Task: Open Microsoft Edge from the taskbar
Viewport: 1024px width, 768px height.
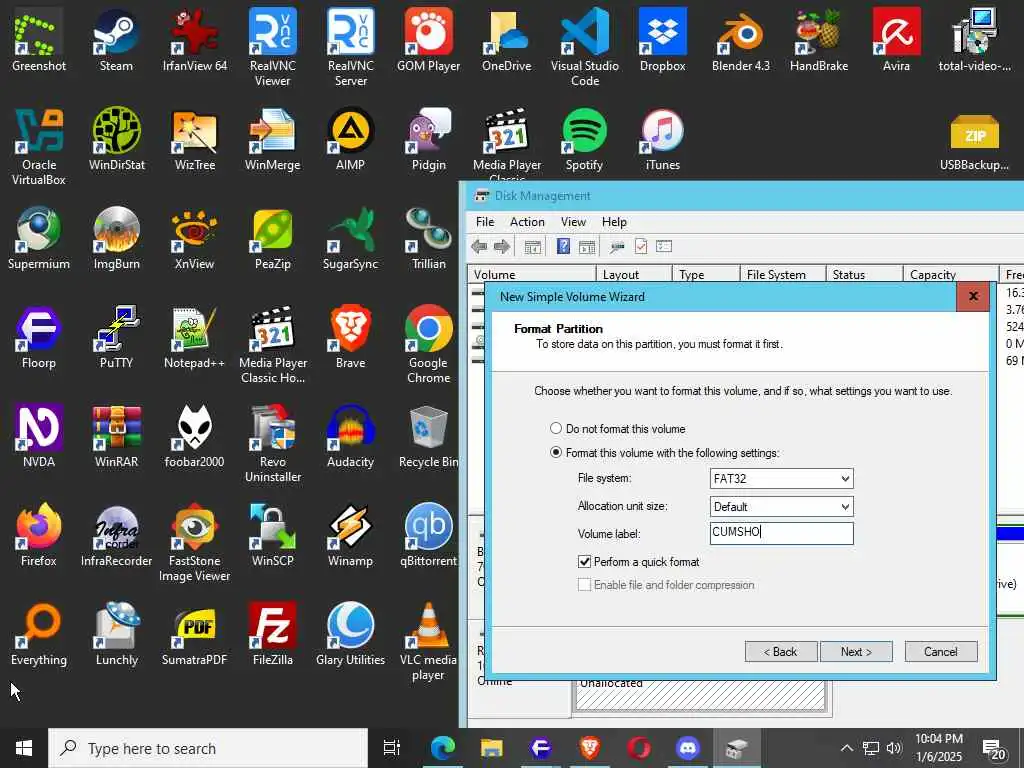Action: pos(442,748)
